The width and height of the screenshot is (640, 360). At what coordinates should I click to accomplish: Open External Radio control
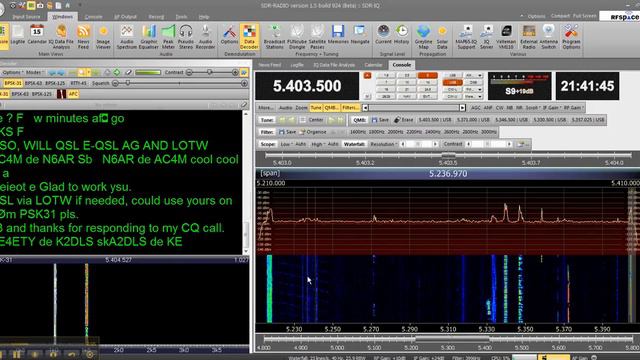point(529,36)
